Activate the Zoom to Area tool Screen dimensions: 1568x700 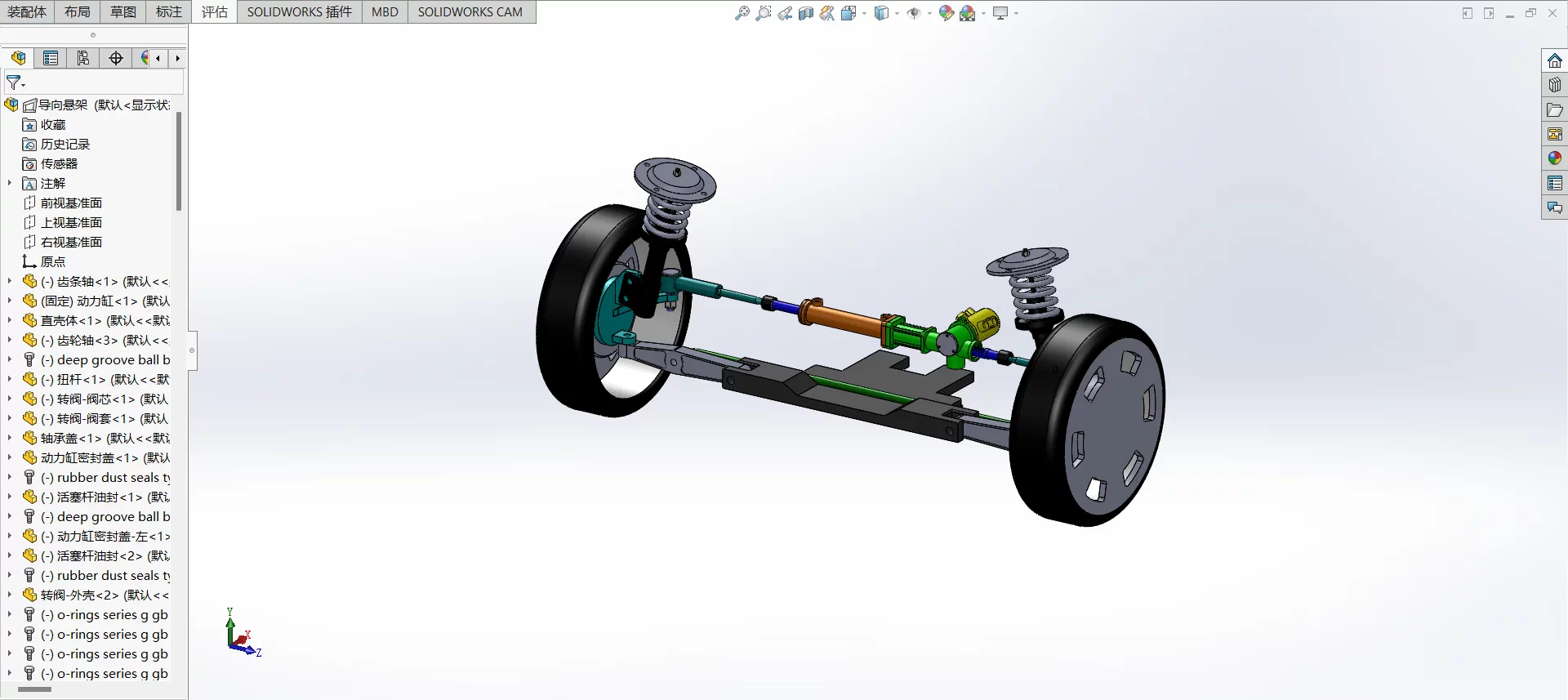(763, 13)
